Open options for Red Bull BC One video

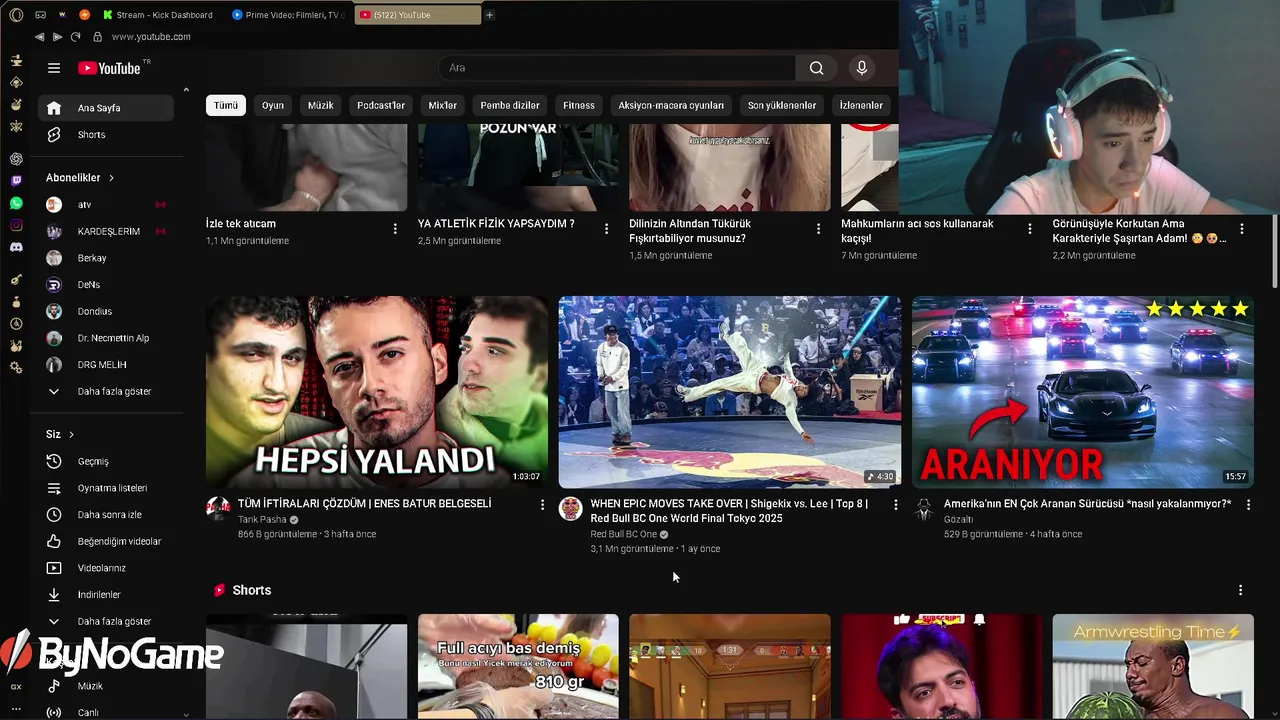coord(895,505)
